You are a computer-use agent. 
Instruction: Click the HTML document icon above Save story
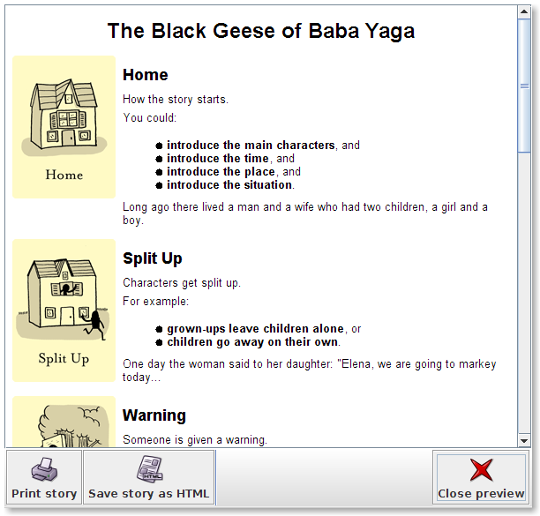pyautogui.click(x=149, y=468)
